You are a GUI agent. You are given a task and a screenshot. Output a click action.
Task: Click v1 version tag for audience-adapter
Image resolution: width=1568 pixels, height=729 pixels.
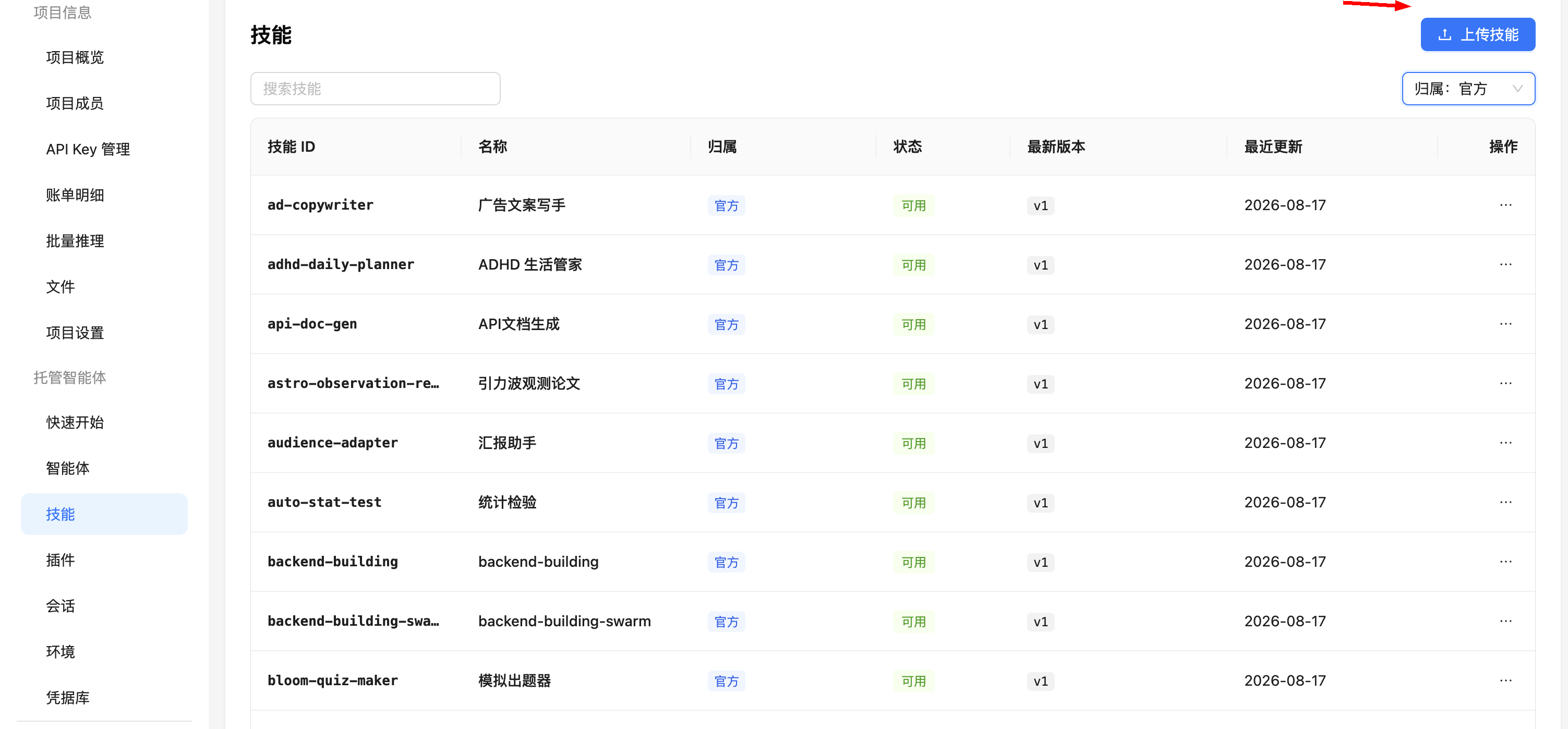(1040, 444)
